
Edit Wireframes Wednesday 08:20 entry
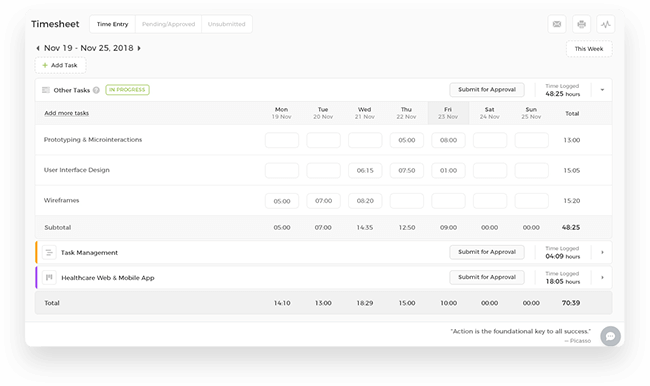pyautogui.click(x=365, y=201)
